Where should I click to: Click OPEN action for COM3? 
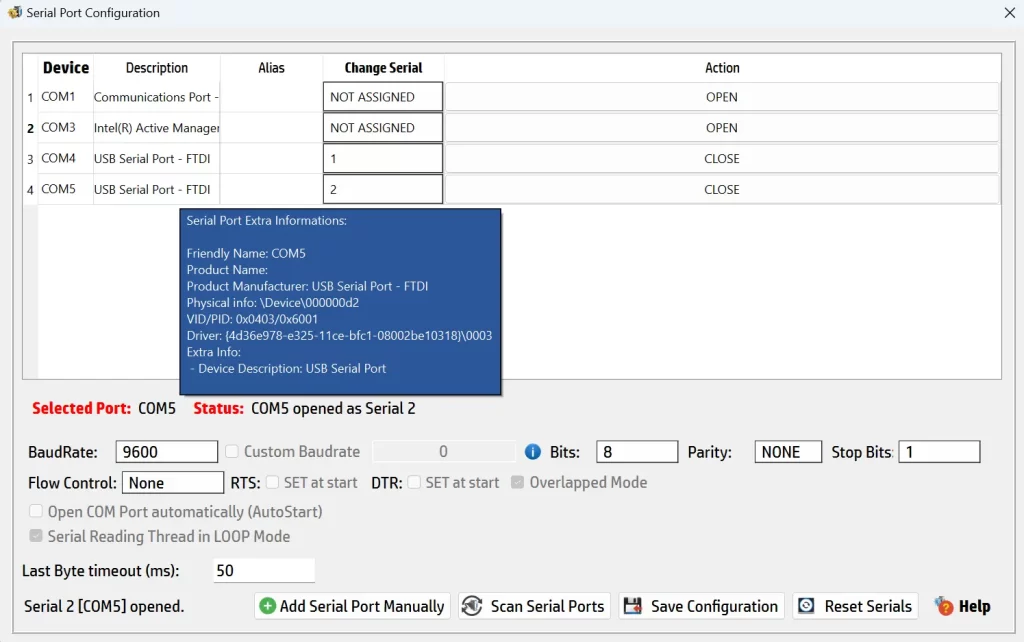point(722,127)
